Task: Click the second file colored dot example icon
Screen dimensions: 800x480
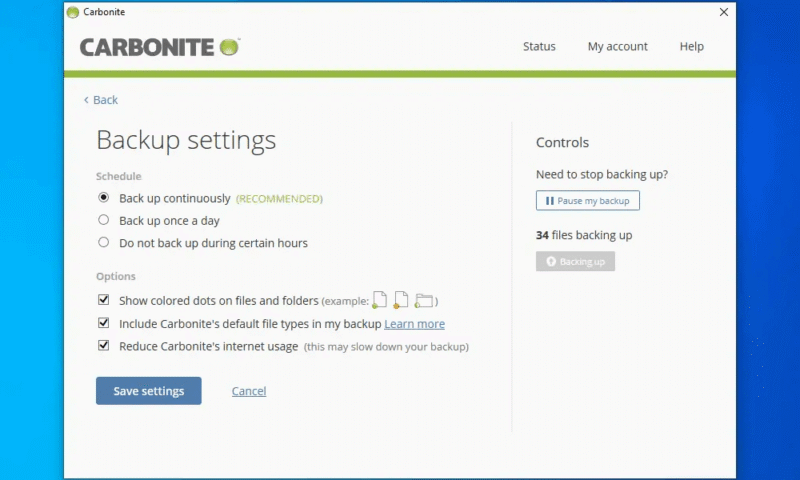Action: pyautogui.click(x=400, y=300)
